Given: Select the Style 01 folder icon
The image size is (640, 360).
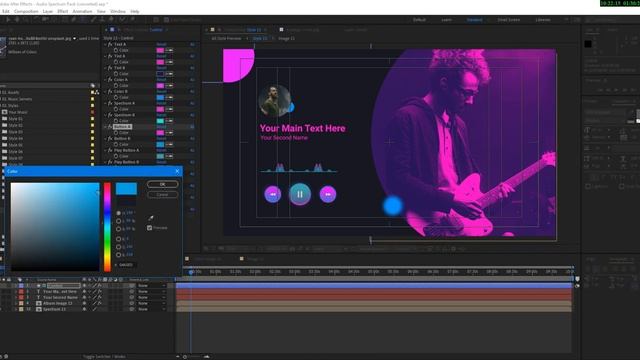Looking at the screenshot, I should tap(5, 119).
